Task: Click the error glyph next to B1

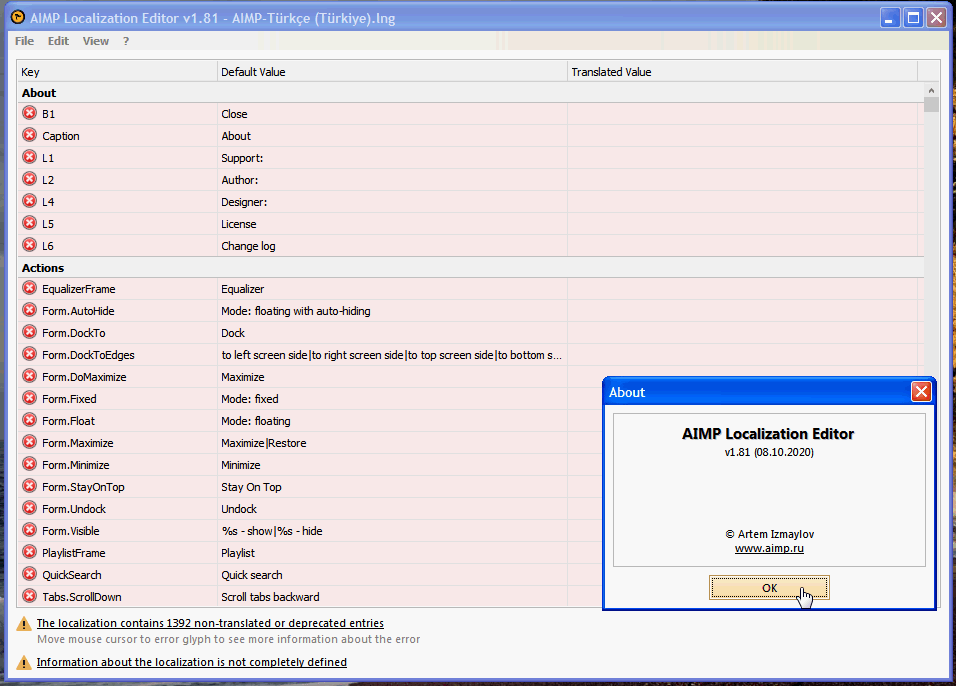Action: point(29,113)
